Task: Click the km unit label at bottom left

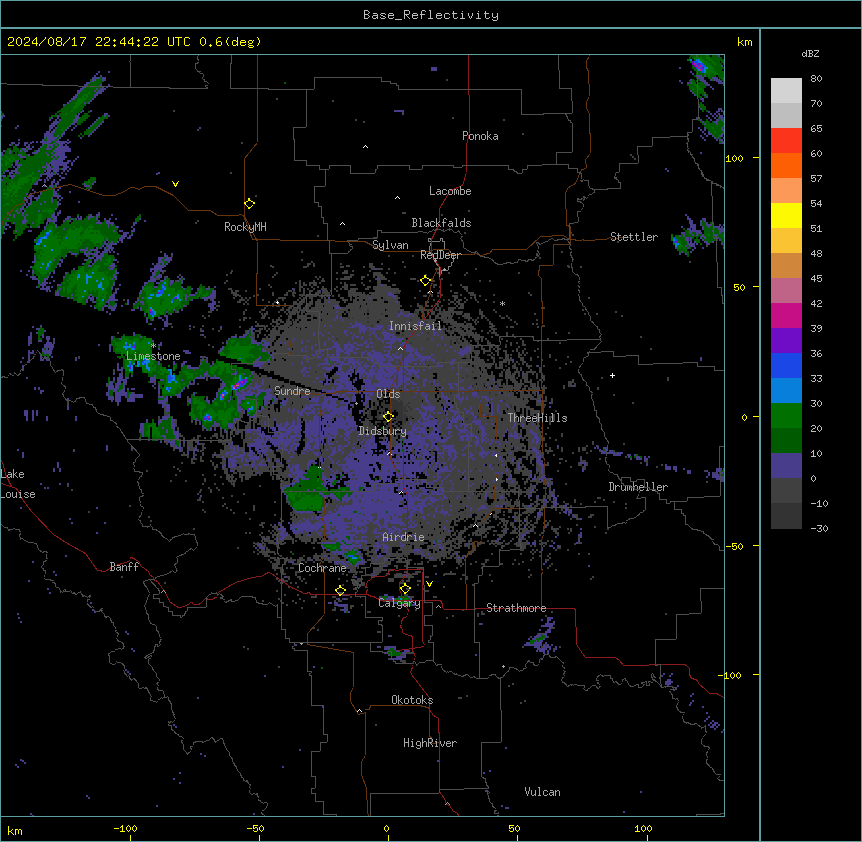Action: coord(15,830)
